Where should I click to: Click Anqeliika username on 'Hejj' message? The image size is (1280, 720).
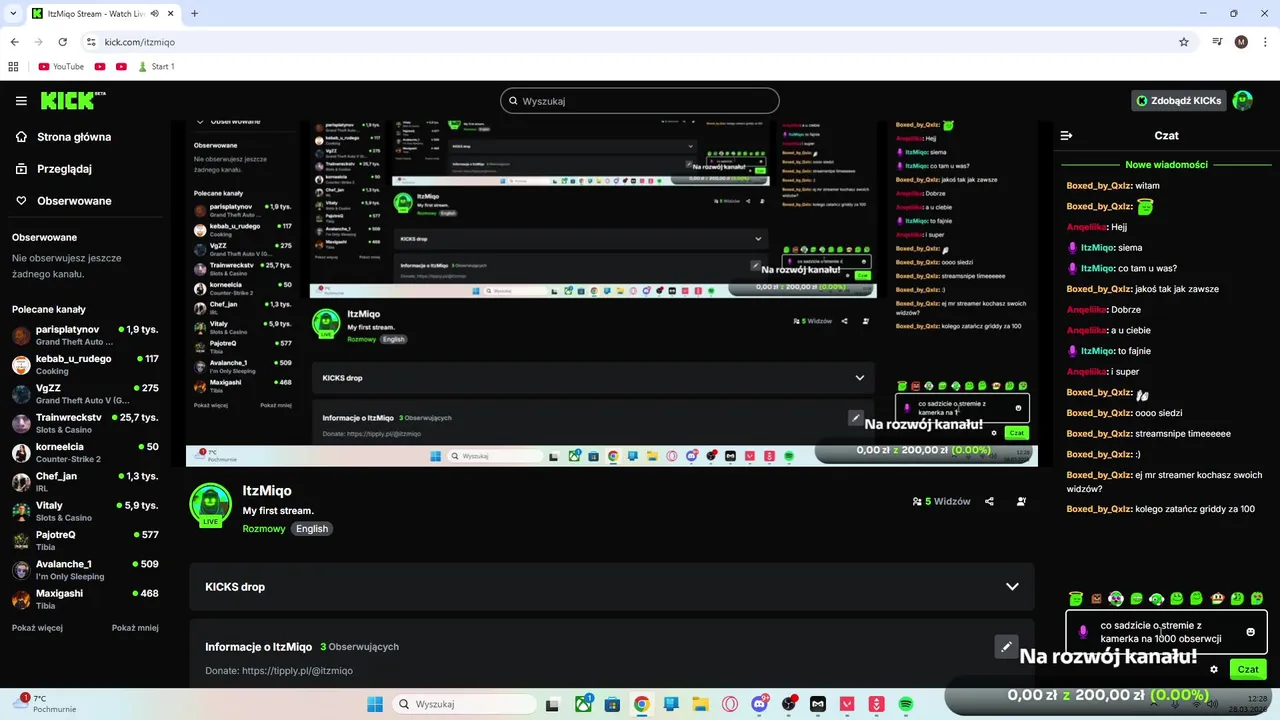(x=1087, y=227)
